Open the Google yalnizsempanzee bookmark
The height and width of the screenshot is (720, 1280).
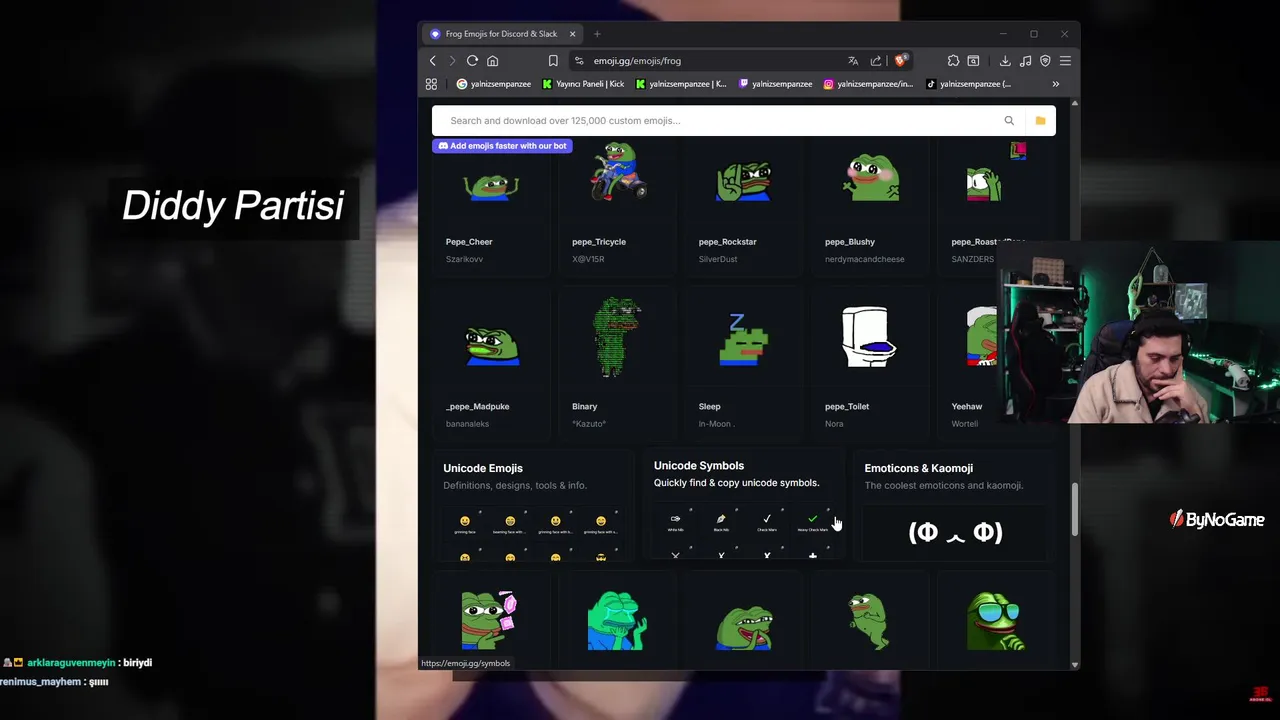[x=494, y=84]
